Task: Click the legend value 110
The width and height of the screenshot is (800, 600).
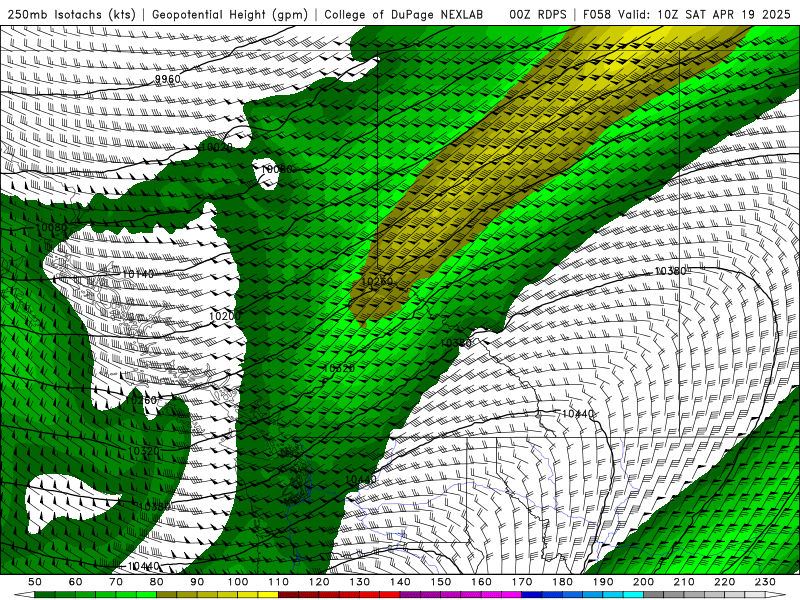Action: [x=279, y=582]
